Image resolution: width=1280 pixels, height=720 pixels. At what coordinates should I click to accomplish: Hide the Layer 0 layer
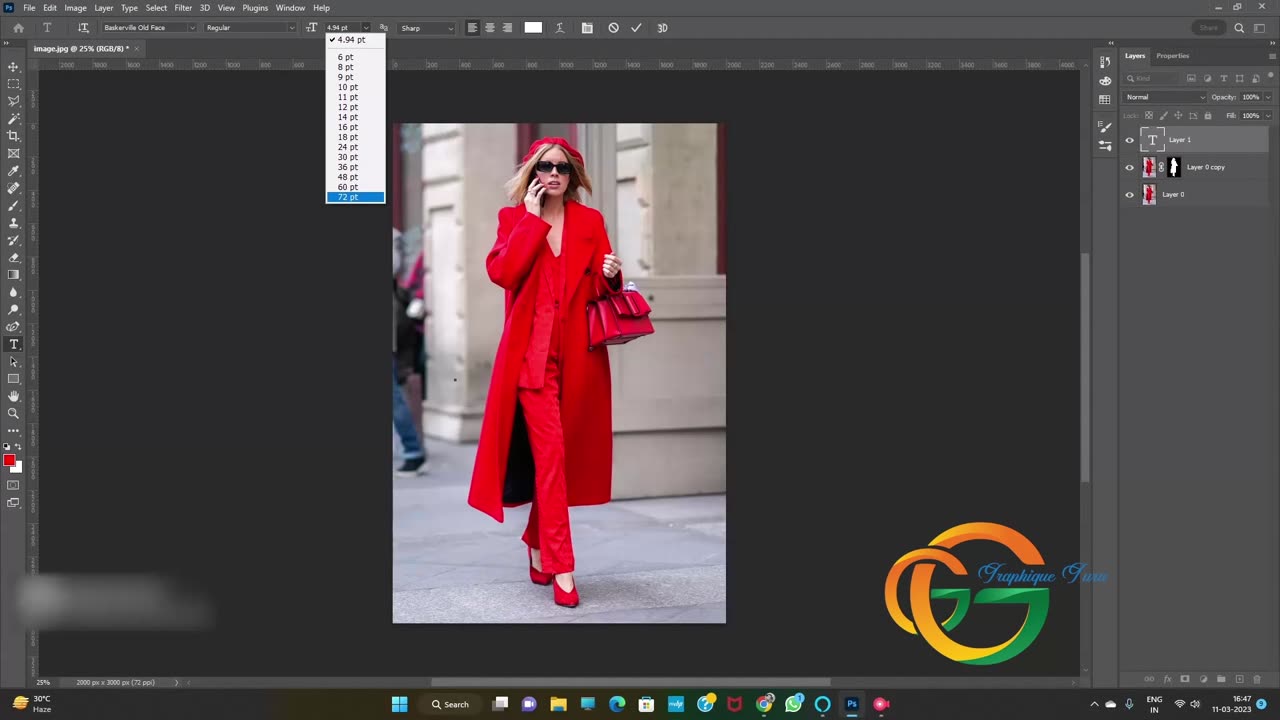(1130, 195)
